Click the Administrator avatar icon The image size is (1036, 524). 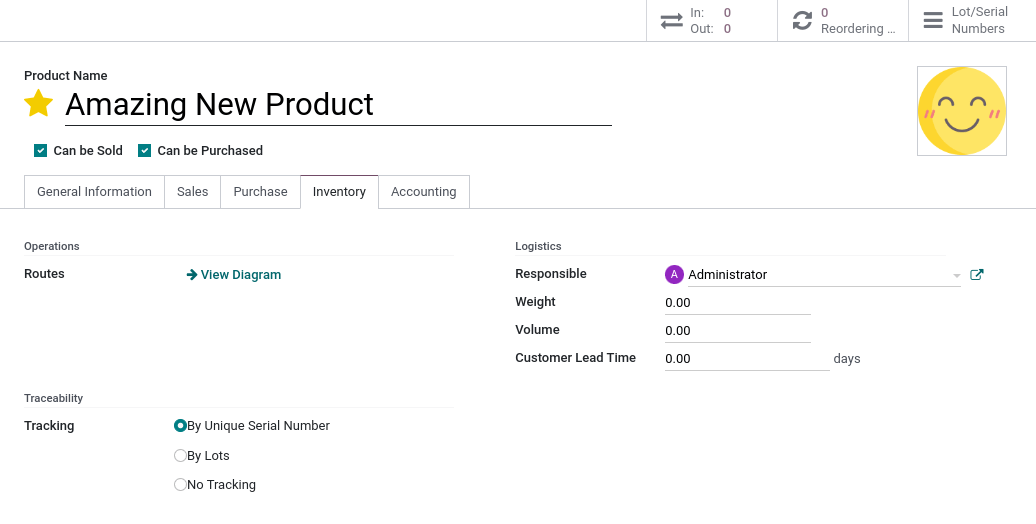674,275
